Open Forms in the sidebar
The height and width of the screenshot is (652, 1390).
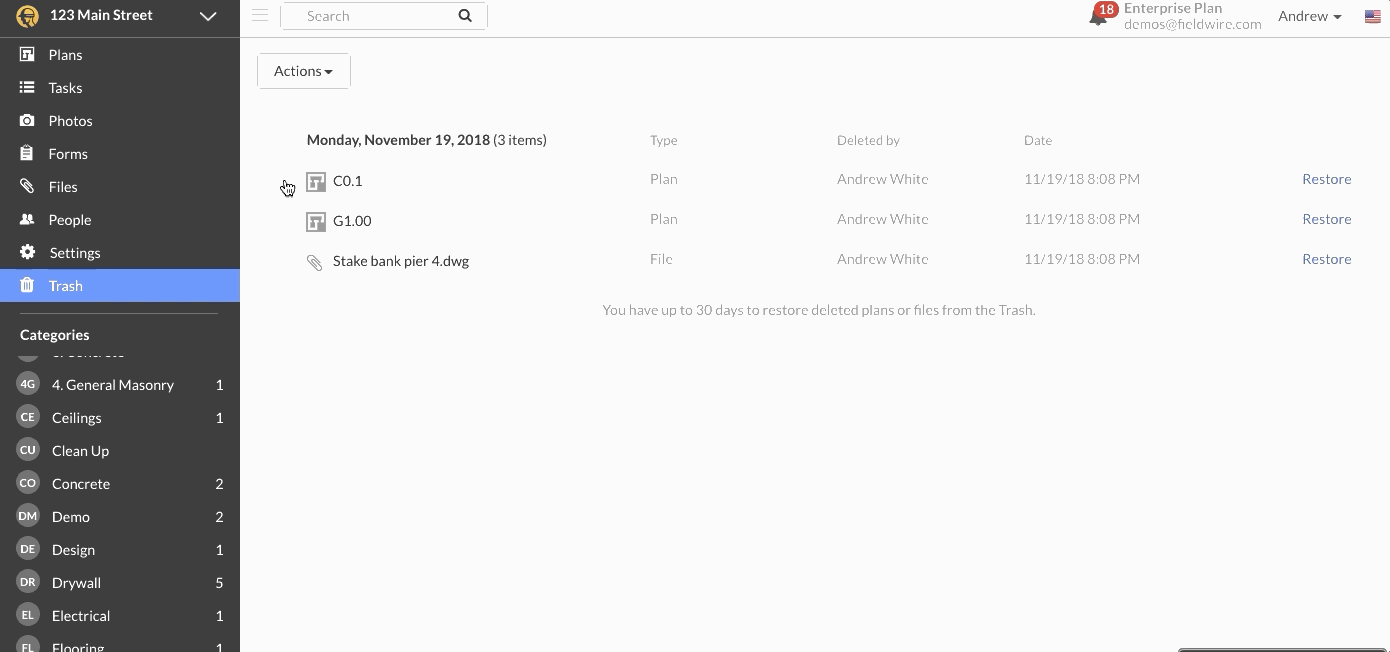click(x=120, y=154)
